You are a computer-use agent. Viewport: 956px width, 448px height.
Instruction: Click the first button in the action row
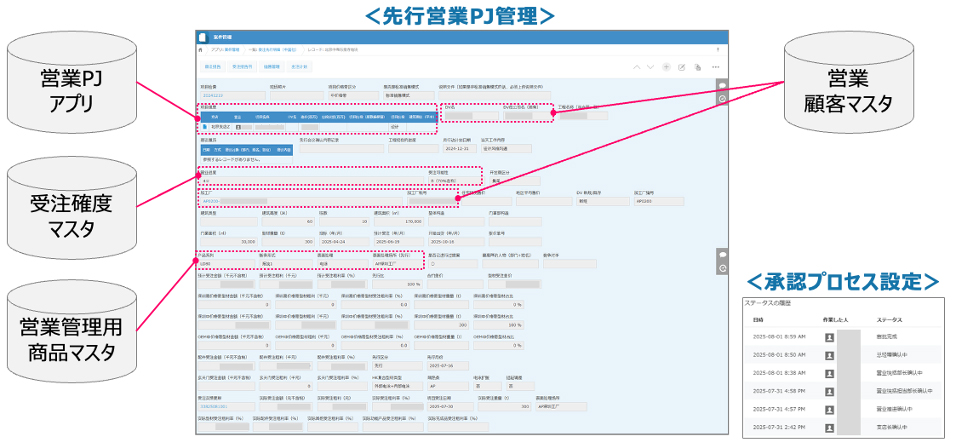[212, 67]
